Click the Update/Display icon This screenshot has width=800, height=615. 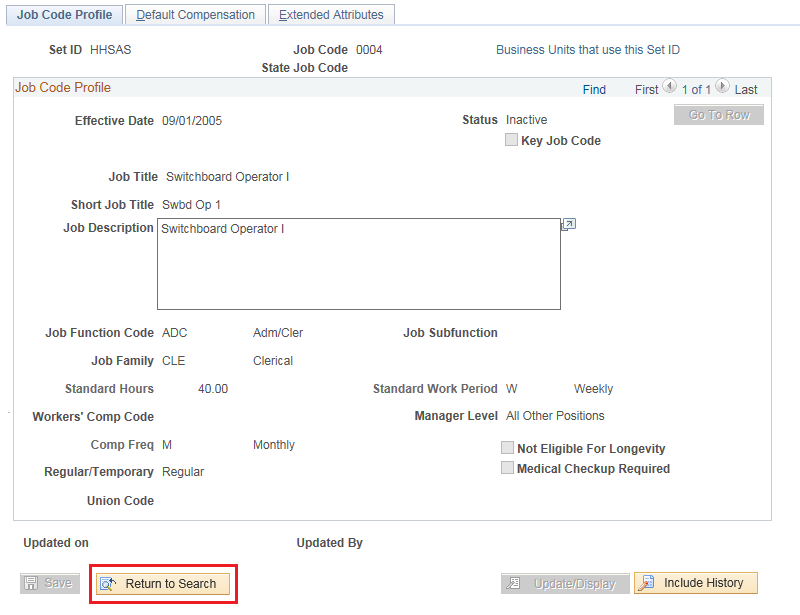pyautogui.click(x=515, y=584)
